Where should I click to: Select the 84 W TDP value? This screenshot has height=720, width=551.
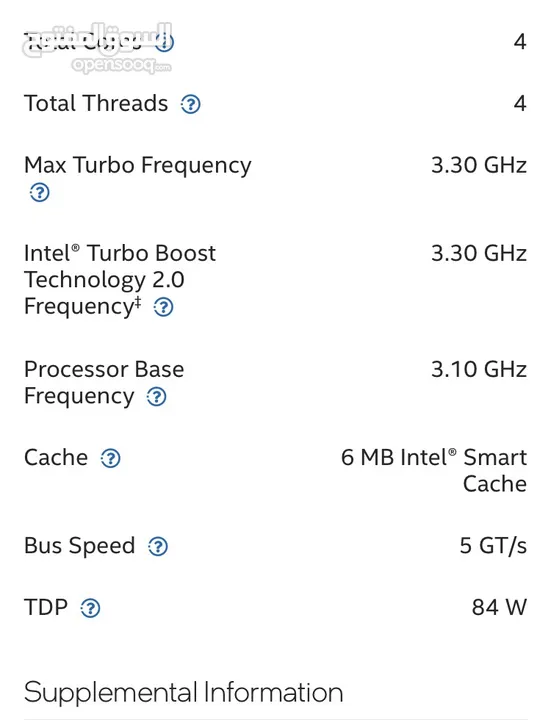[499, 607]
